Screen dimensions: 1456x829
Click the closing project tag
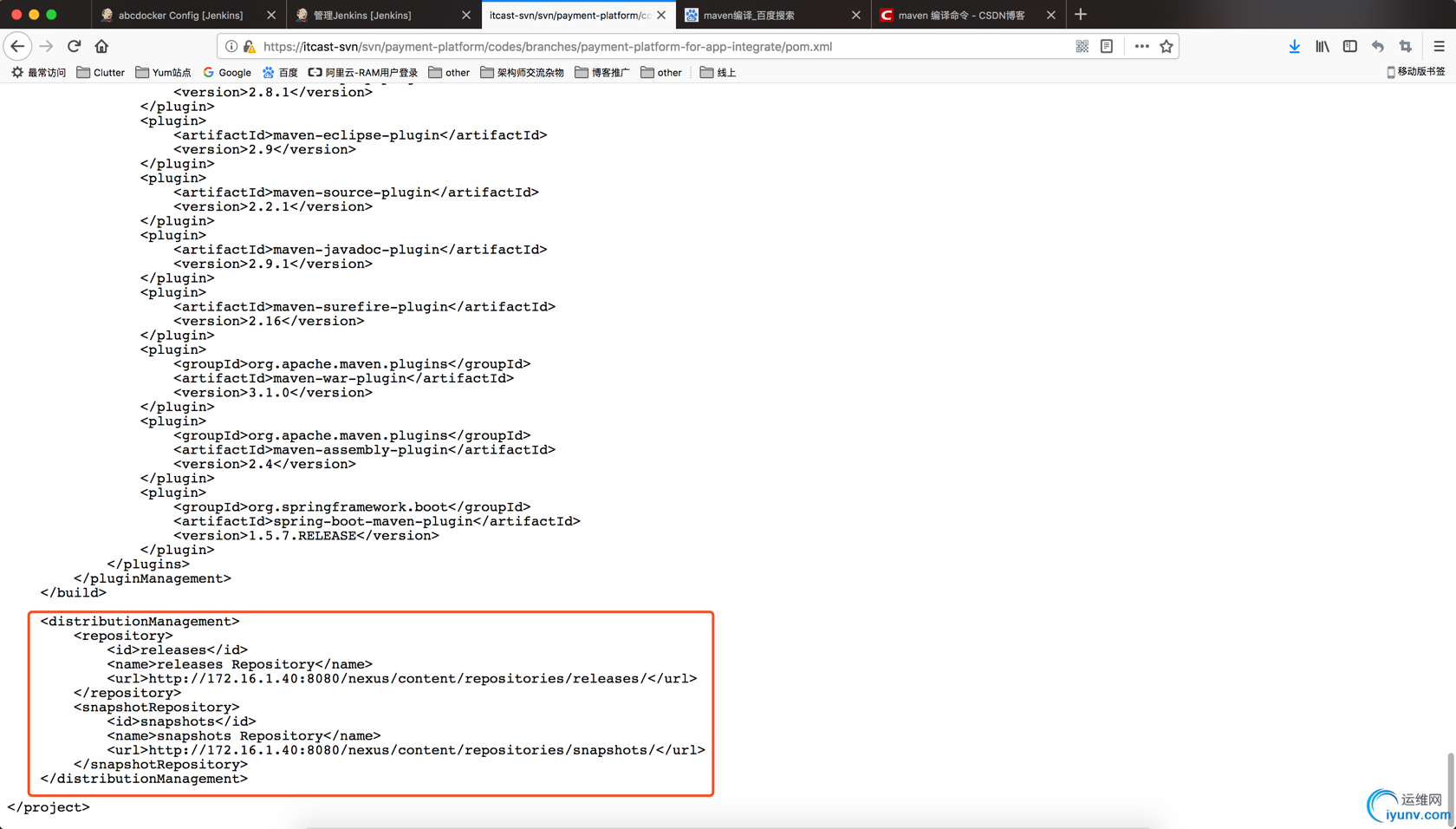coord(49,807)
